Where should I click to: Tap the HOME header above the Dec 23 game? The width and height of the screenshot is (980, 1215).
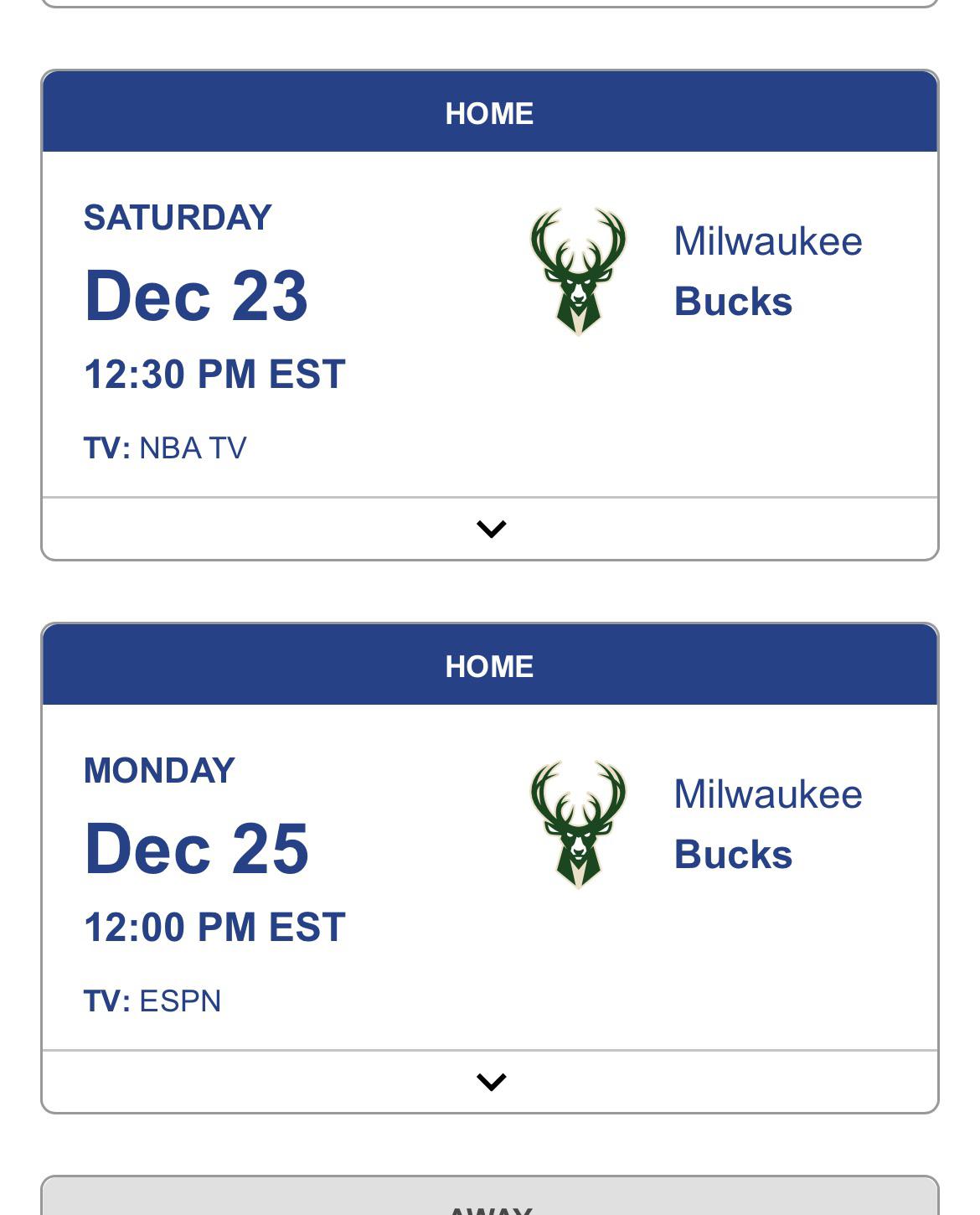pyautogui.click(x=489, y=113)
